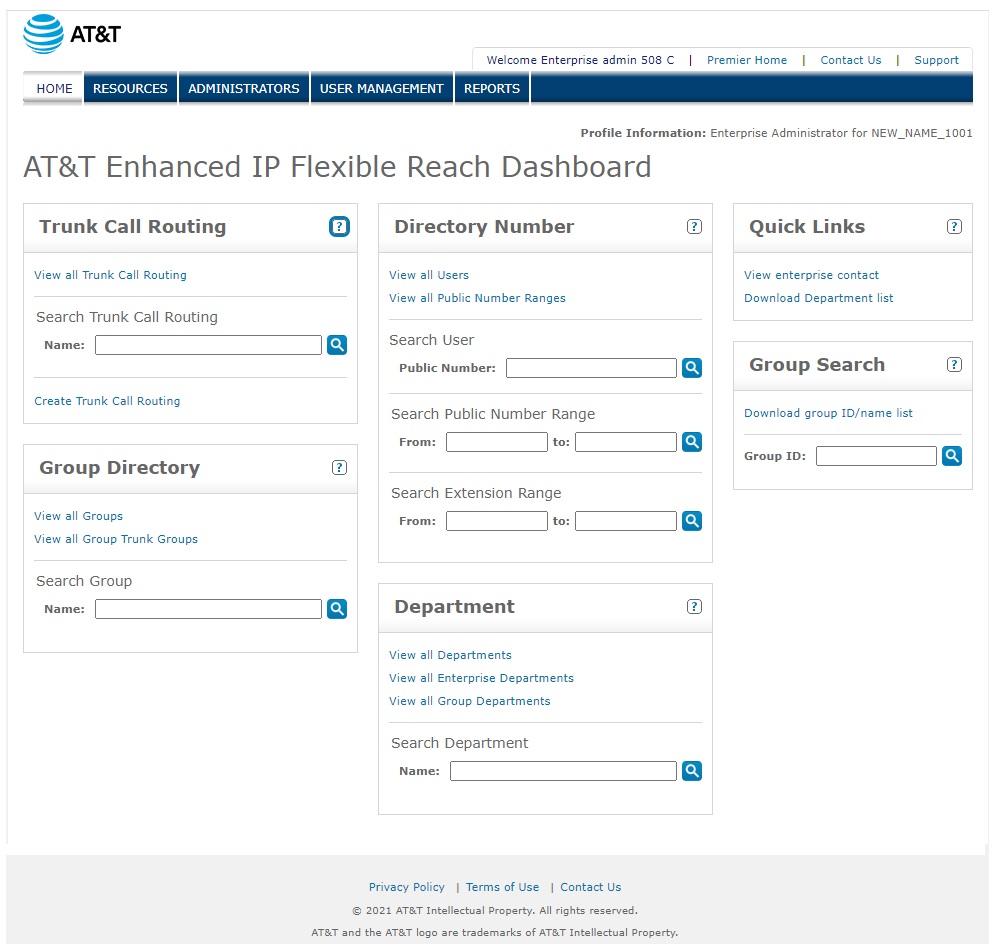Open help for Directory Number panel

tap(694, 226)
